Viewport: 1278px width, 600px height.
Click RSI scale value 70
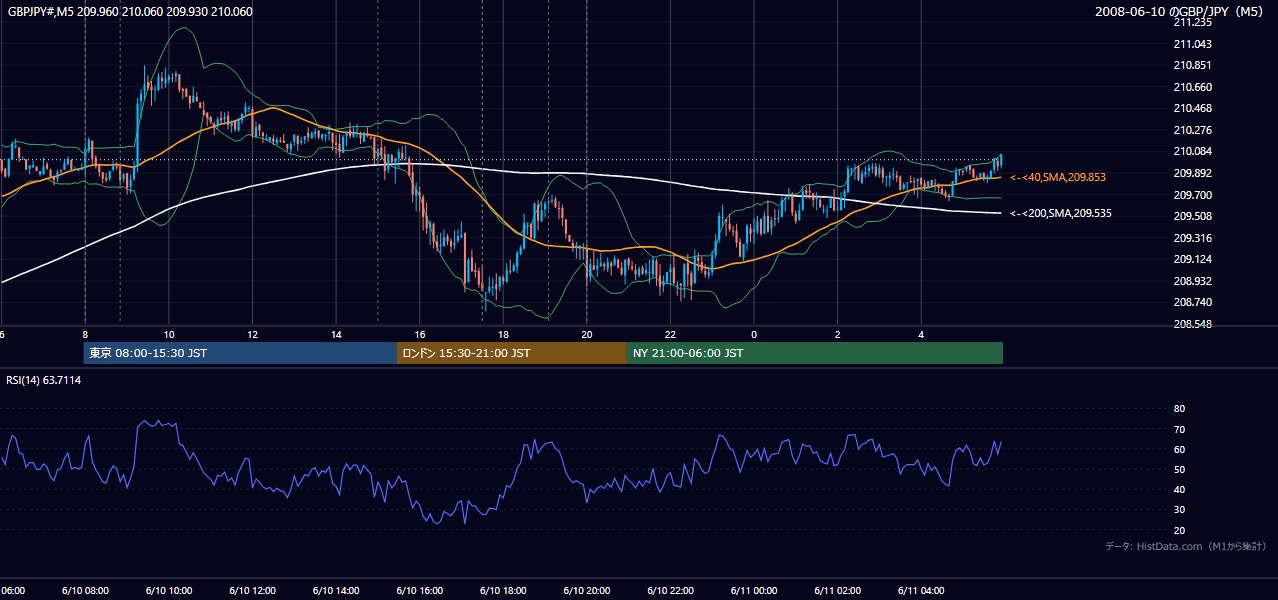[1179, 429]
